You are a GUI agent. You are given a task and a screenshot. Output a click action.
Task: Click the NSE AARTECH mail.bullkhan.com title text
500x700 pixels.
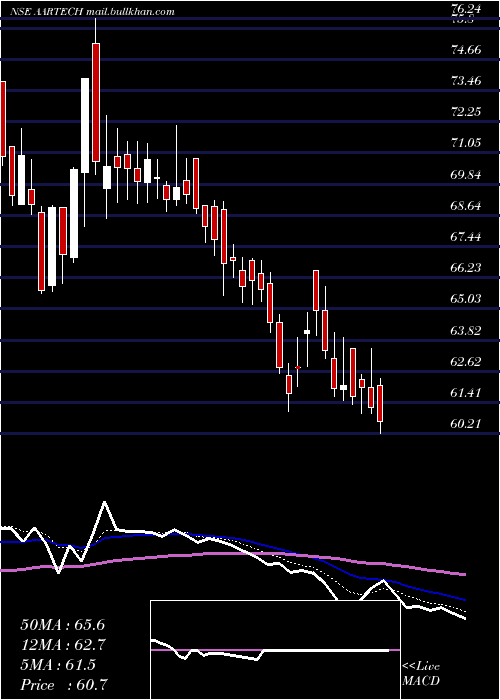coord(93,12)
